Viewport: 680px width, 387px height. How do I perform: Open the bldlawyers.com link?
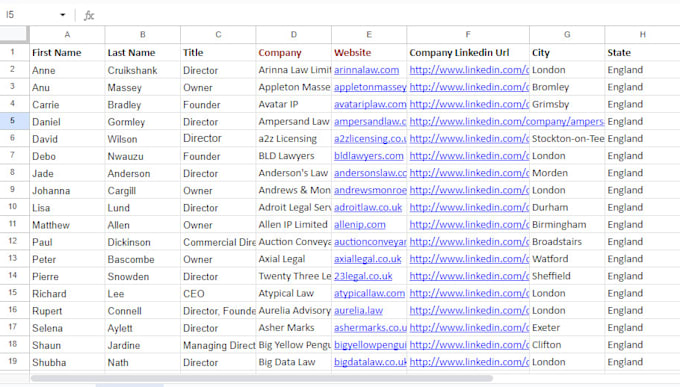click(x=369, y=156)
